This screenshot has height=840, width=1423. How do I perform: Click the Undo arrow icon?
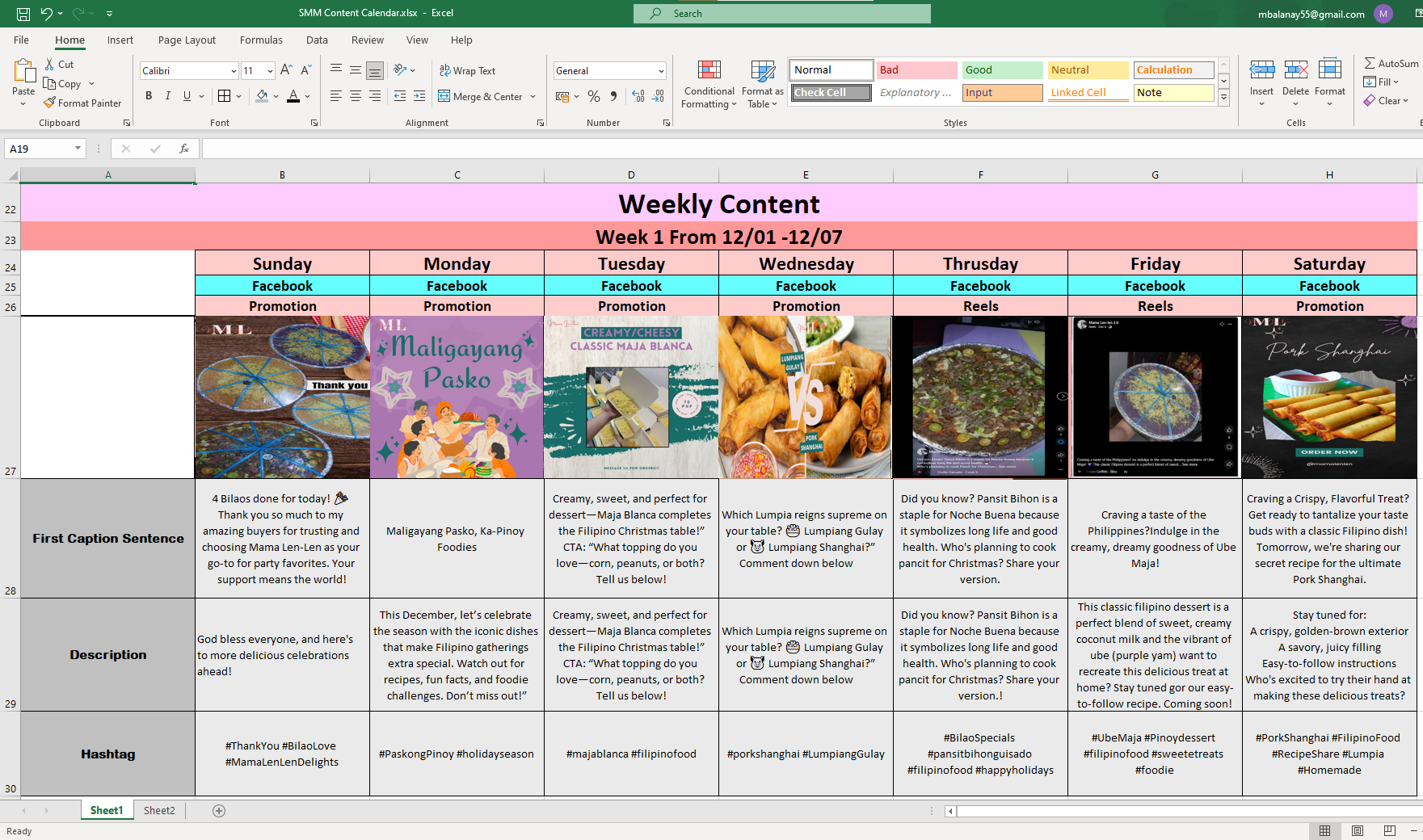(46, 14)
